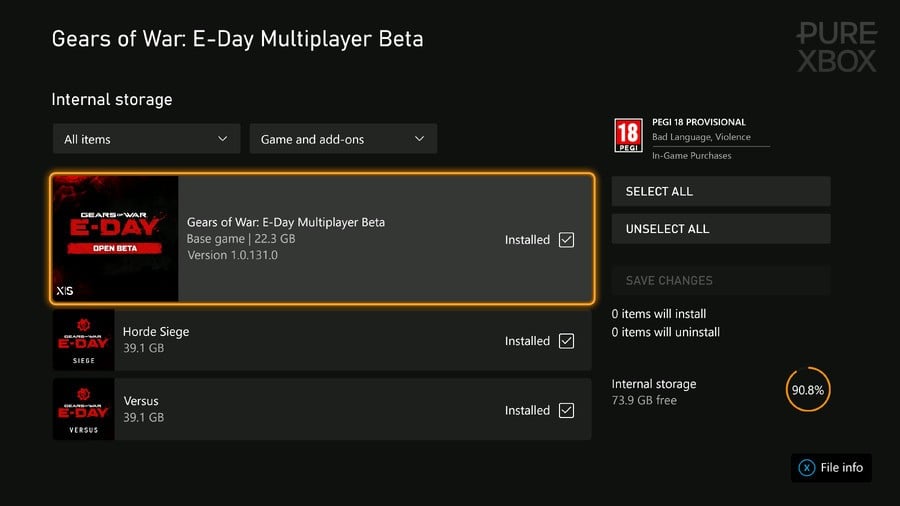Click the SELECT ALL button
Image resolution: width=900 pixels, height=506 pixels.
(721, 191)
